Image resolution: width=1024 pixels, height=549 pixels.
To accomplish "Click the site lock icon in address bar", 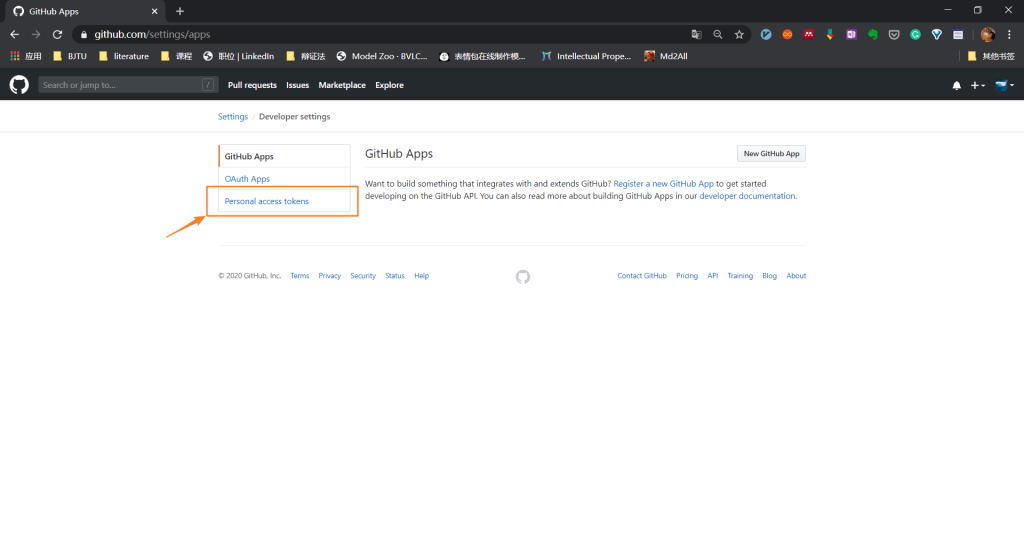I will click(84, 35).
